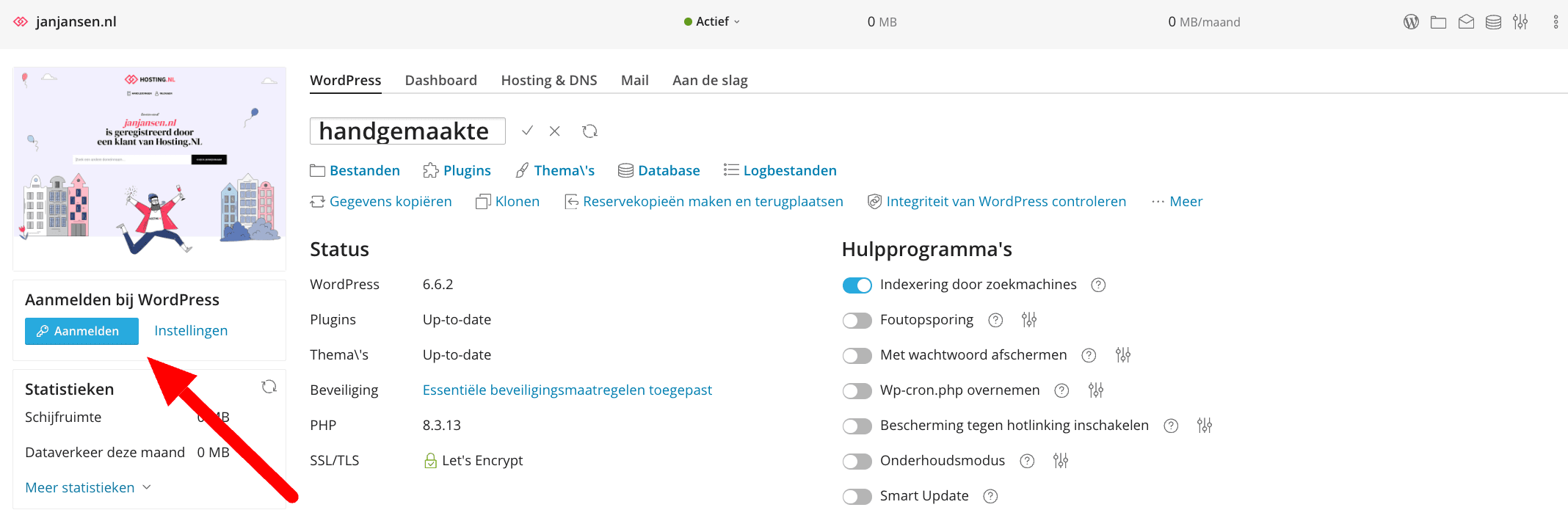
Task: Open the Actief status dropdown
Action: tap(712, 22)
